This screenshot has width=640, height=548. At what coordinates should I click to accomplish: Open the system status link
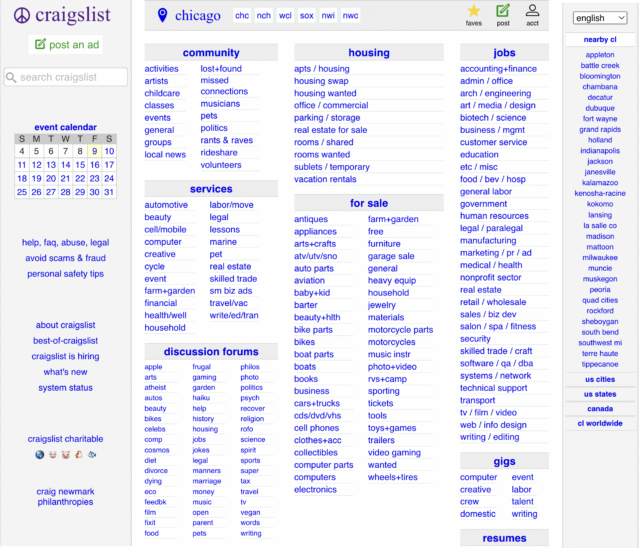[66, 388]
